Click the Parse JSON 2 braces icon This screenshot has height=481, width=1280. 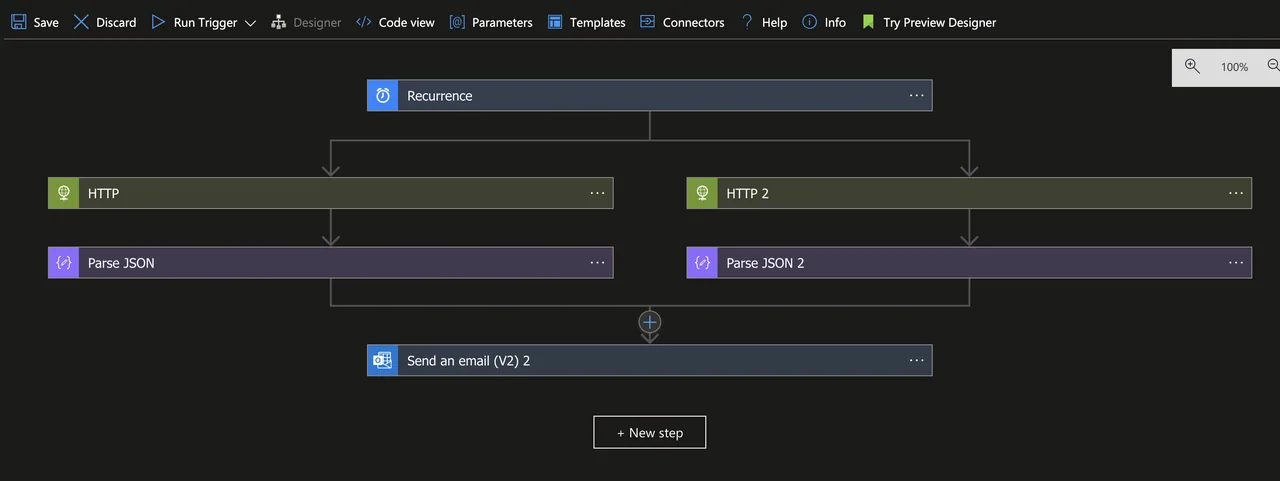pos(702,263)
